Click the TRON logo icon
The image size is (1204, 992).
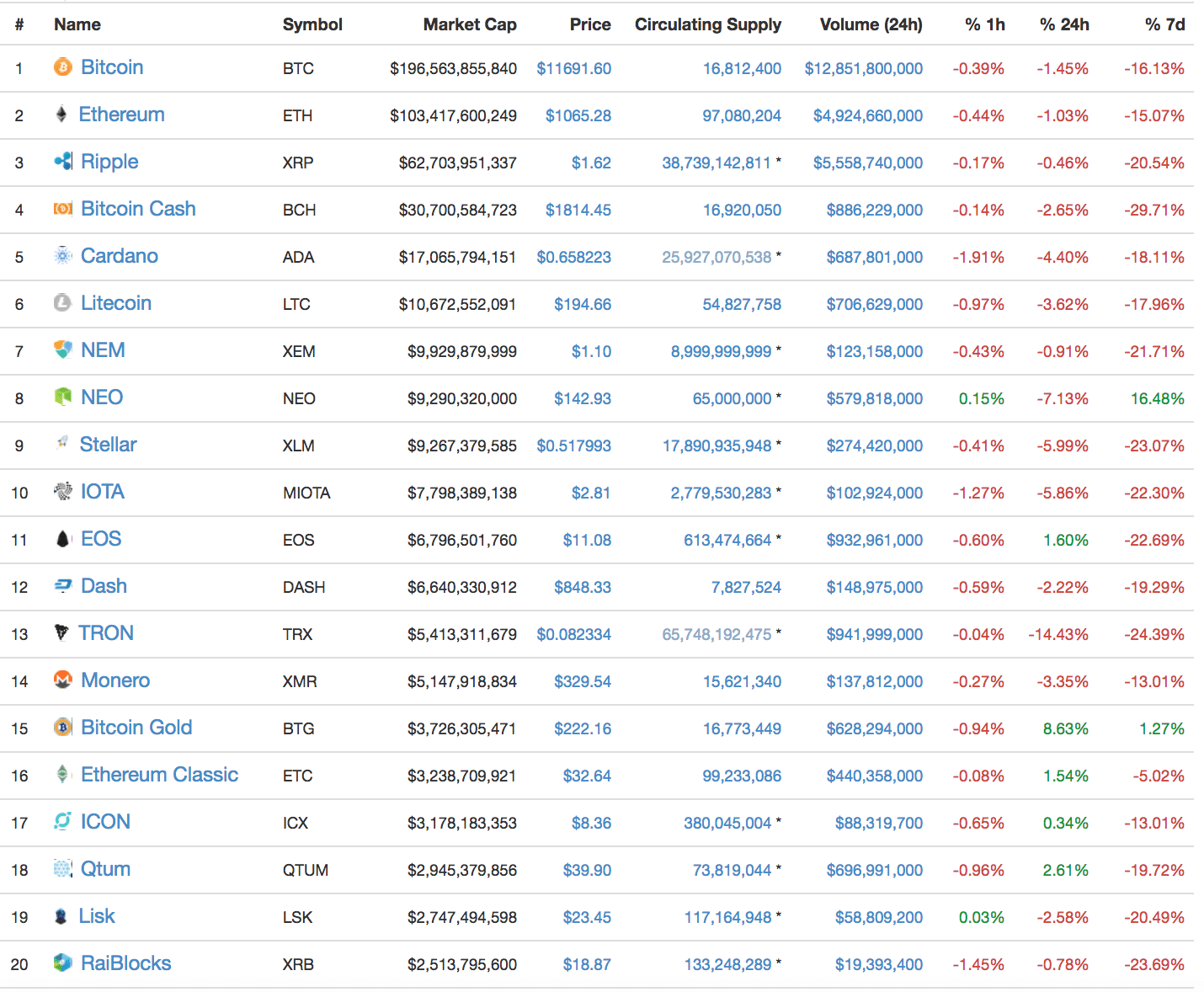[61, 632]
